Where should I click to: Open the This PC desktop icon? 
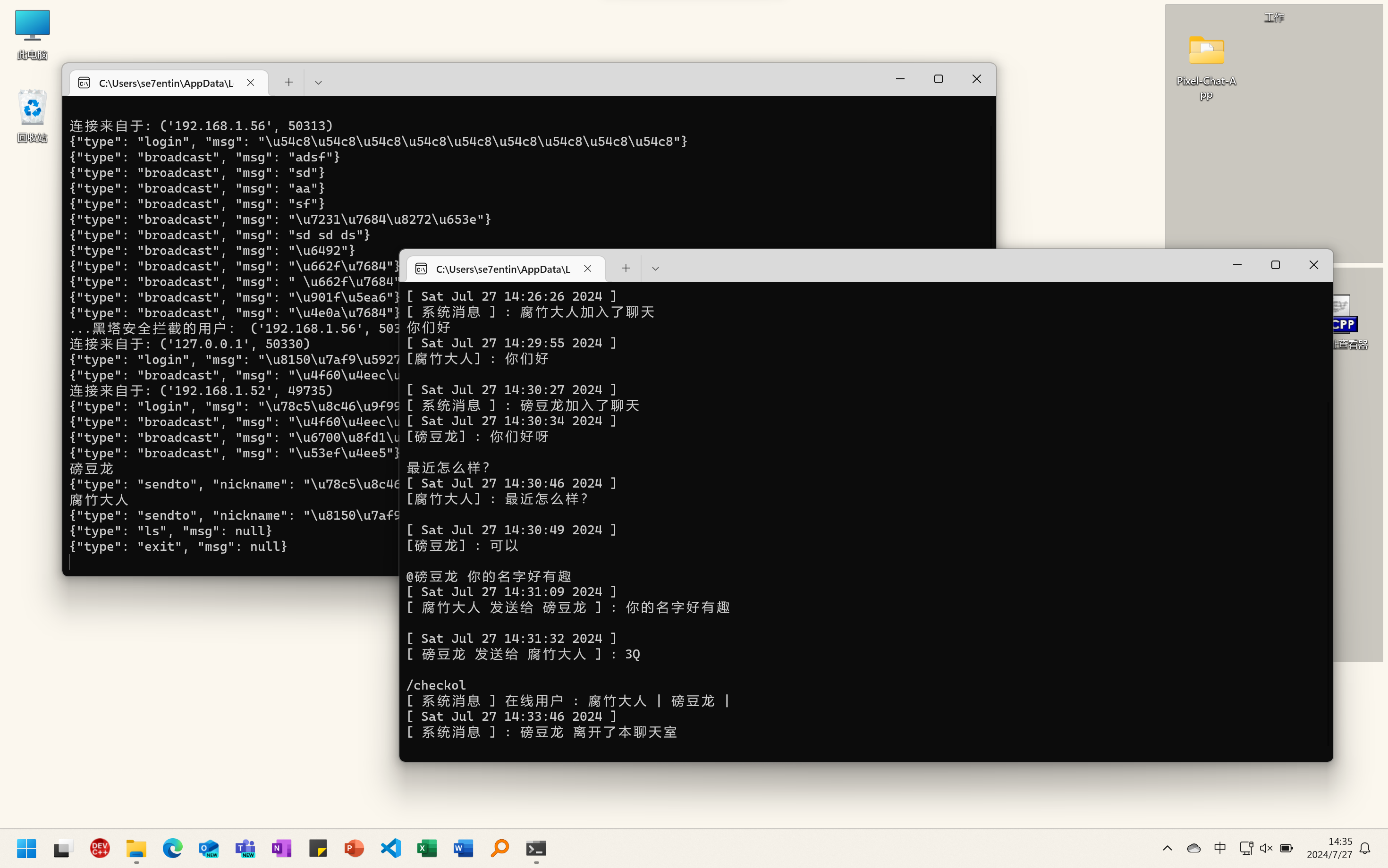click(32, 34)
